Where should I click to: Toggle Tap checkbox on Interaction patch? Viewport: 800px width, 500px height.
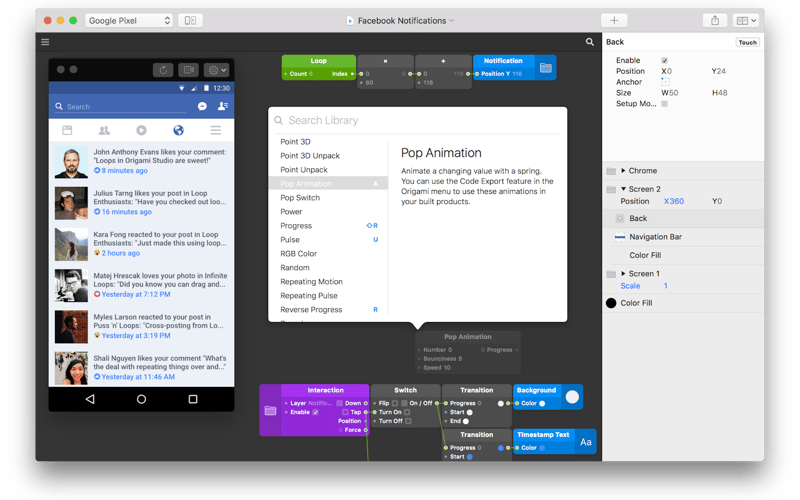345,412
